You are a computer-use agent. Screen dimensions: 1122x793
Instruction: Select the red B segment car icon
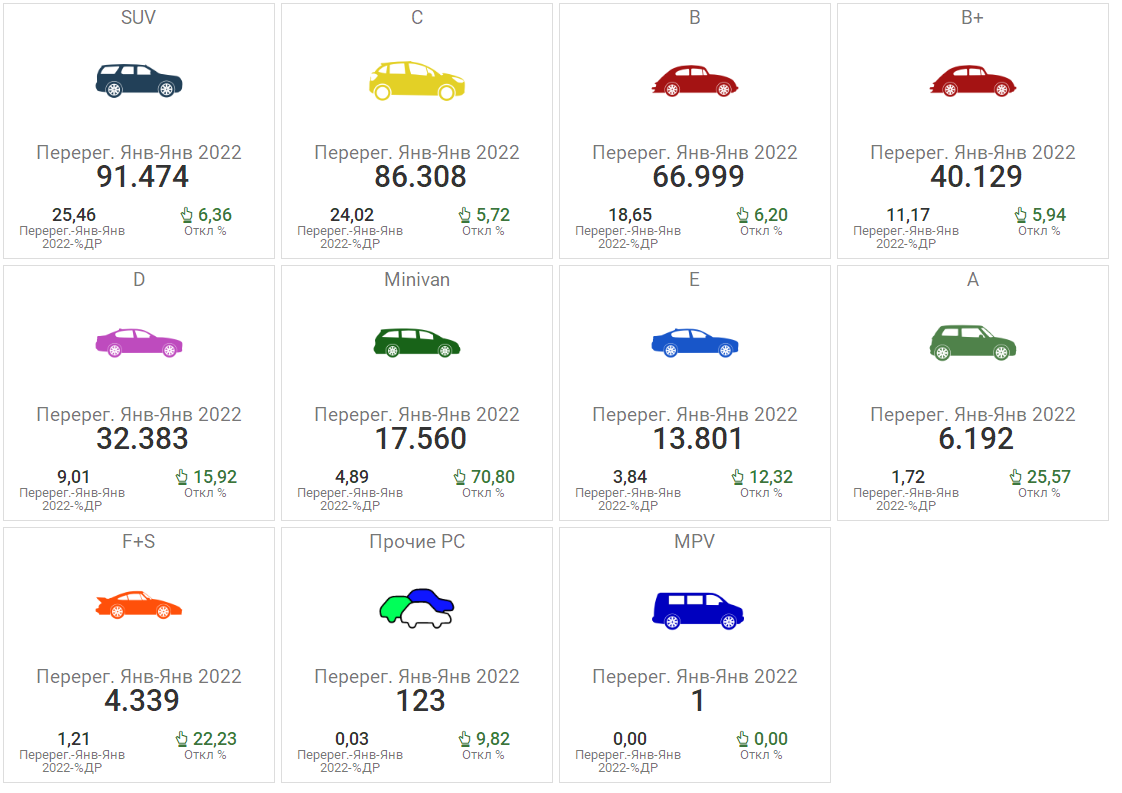(x=695, y=81)
